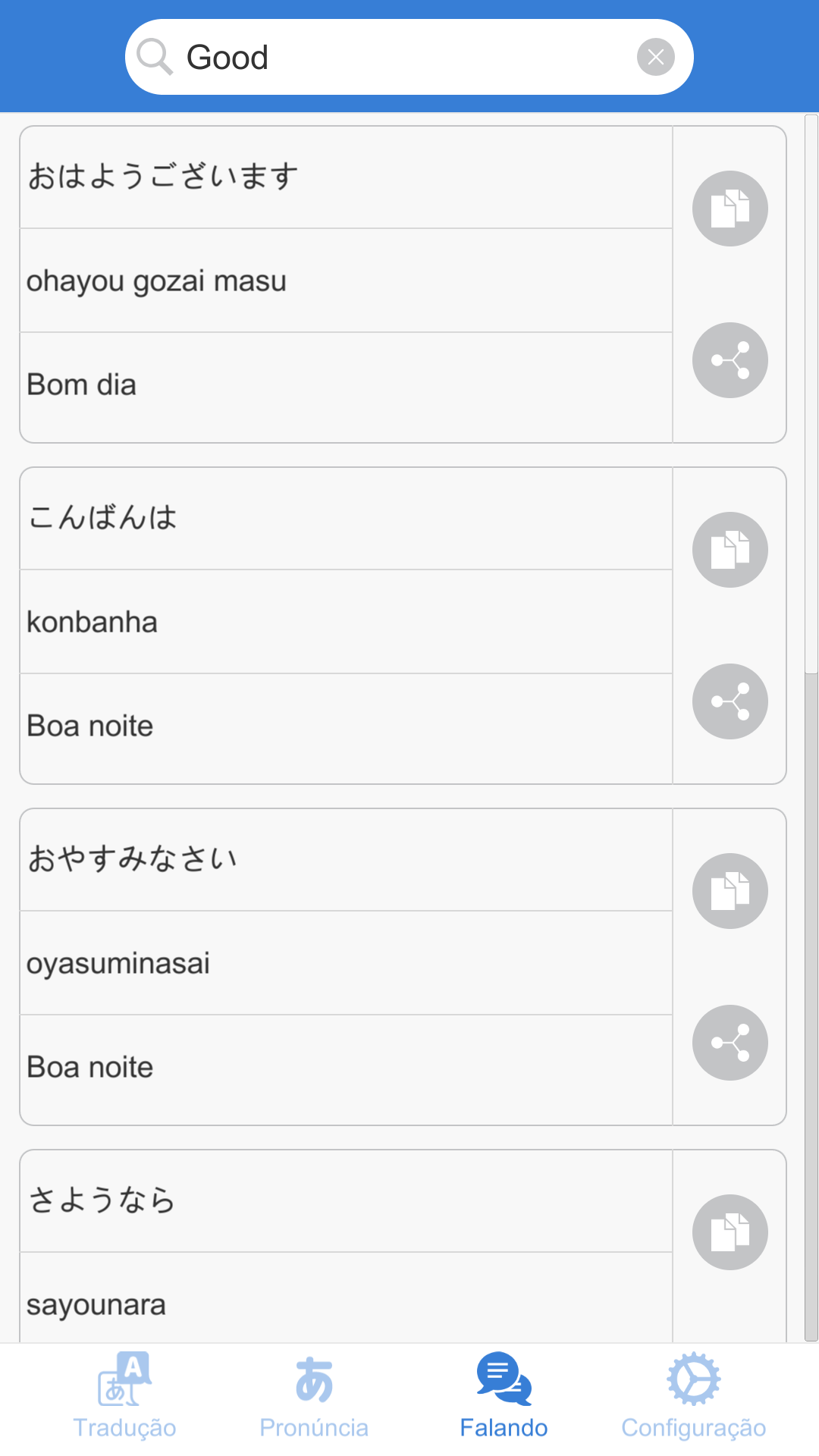
Task: Copy the sayounara phrase
Action: pos(730,1232)
